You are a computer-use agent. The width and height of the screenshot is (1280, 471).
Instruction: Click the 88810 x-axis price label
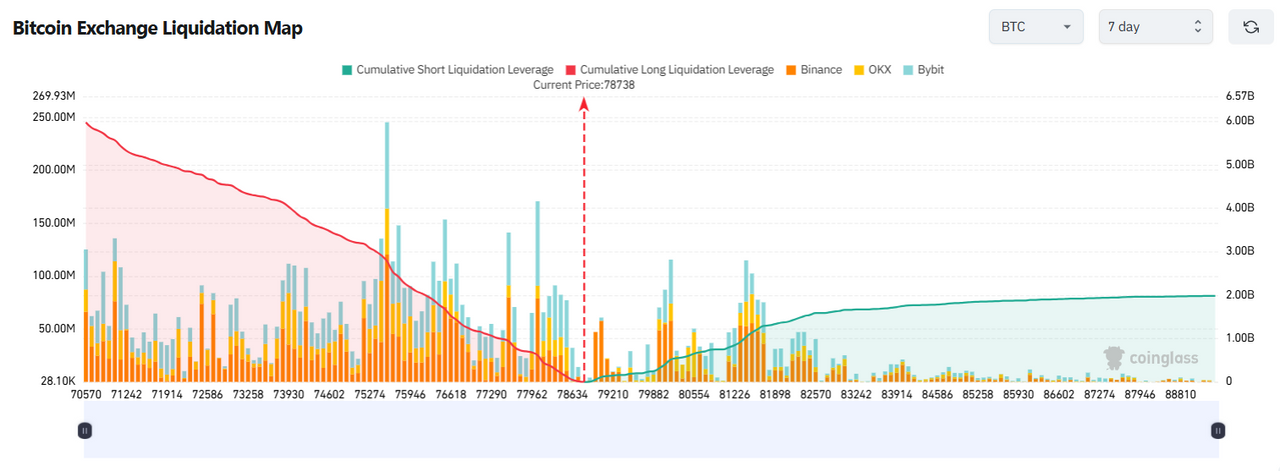(1182, 395)
